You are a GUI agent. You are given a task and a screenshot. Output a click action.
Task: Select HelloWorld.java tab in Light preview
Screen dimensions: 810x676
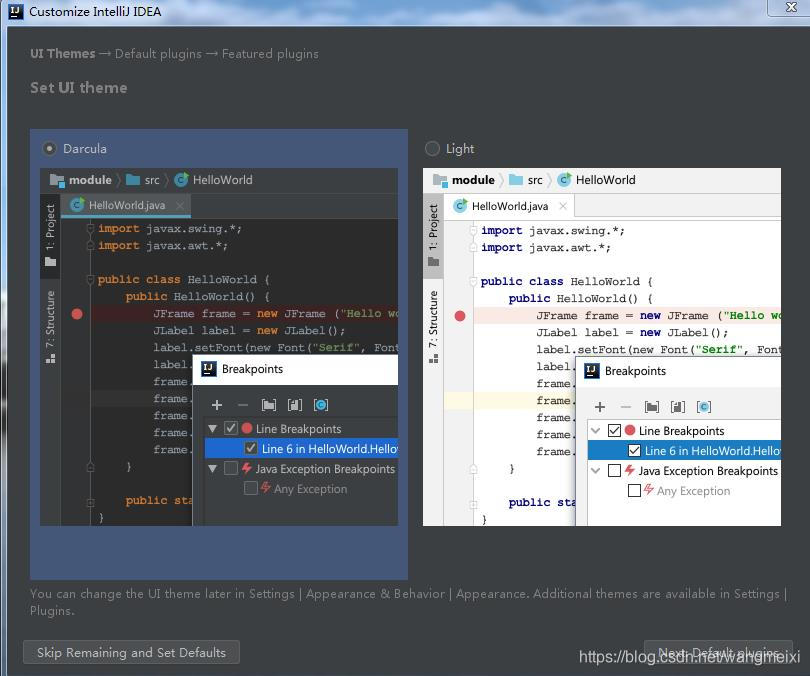509,206
